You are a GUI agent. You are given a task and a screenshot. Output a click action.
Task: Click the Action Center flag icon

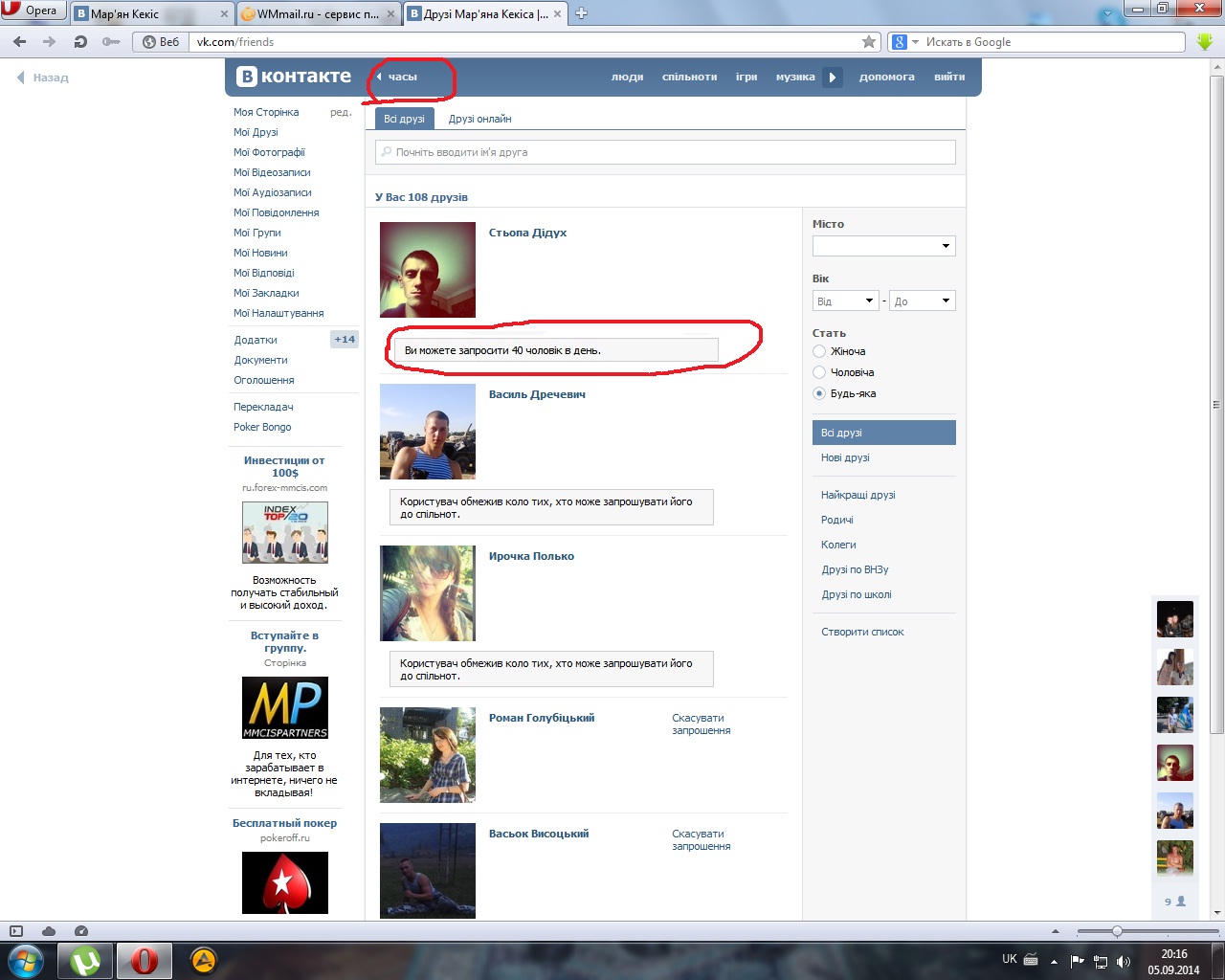coord(1078,961)
